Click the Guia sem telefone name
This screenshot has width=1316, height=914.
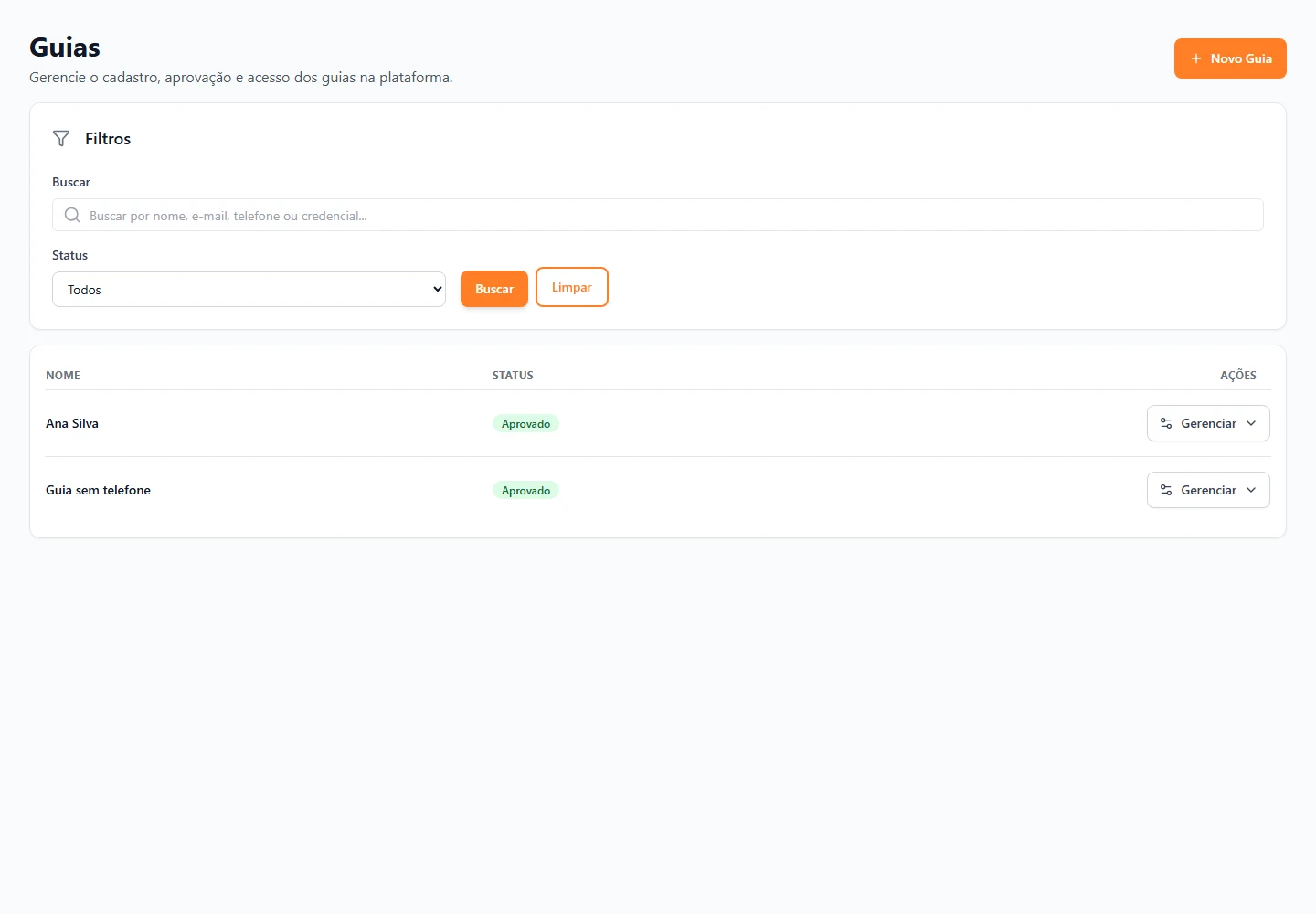point(98,490)
